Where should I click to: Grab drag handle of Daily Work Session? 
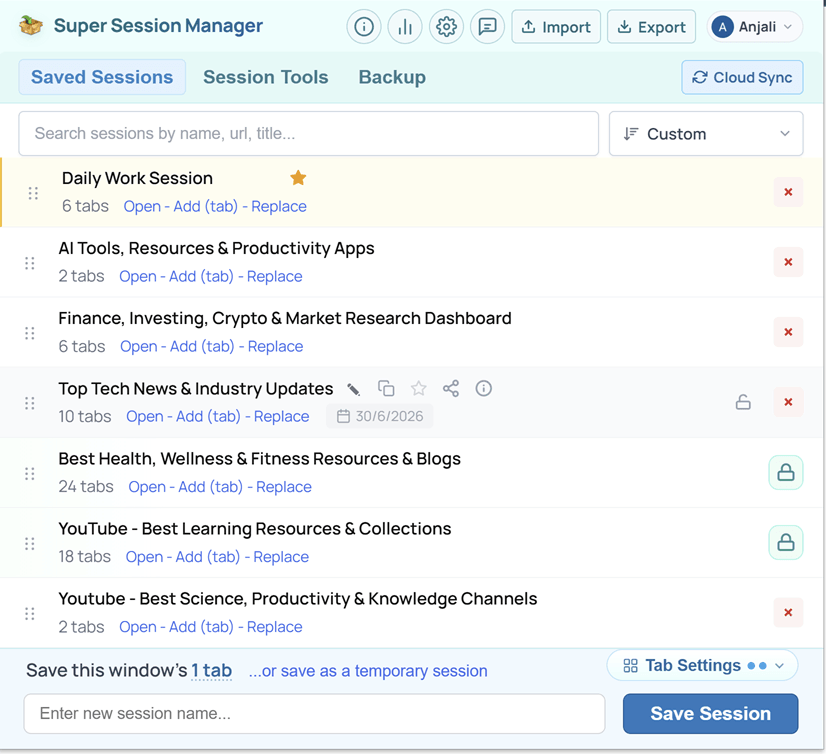pyautogui.click(x=33, y=193)
